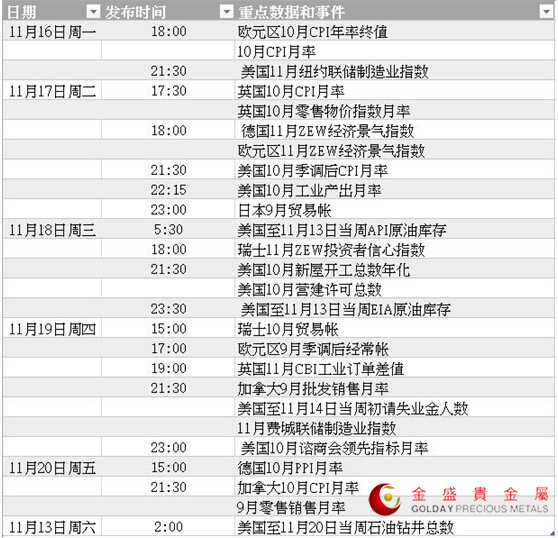
Task: Click the Golday Precious Metals red logo
Action: pyautogui.click(x=385, y=499)
